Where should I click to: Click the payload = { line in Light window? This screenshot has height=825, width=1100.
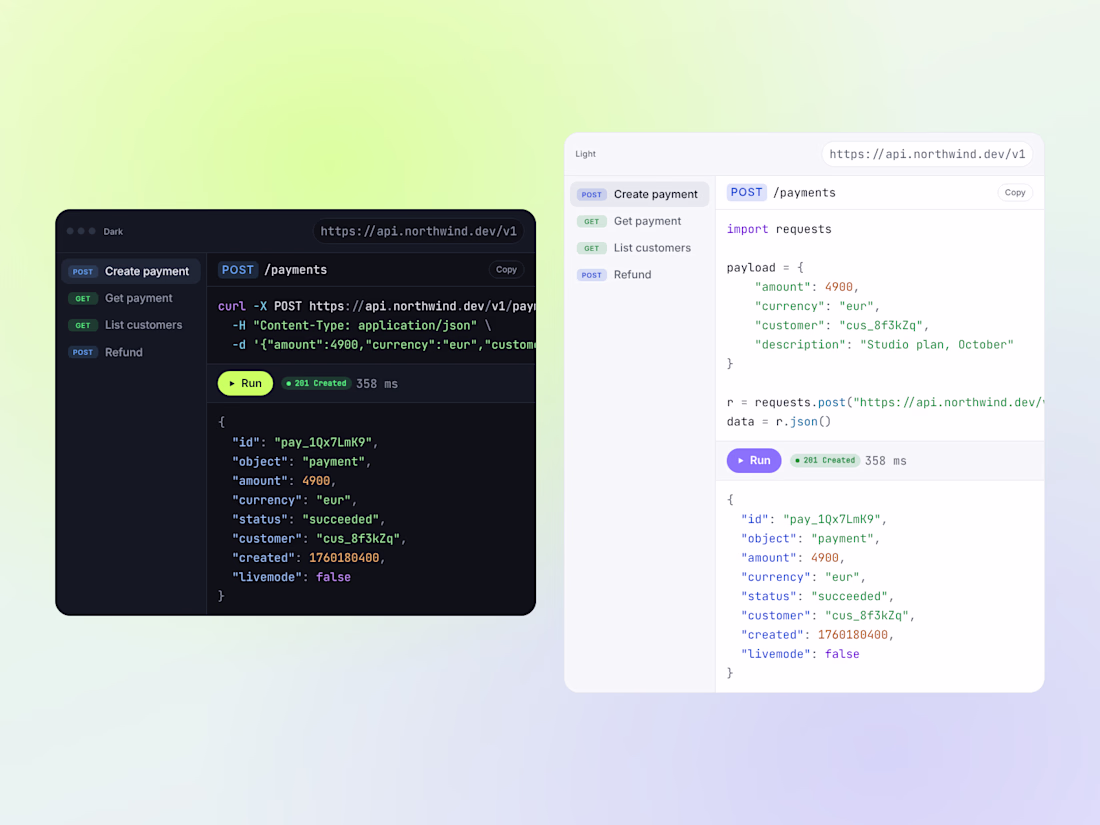click(765, 268)
